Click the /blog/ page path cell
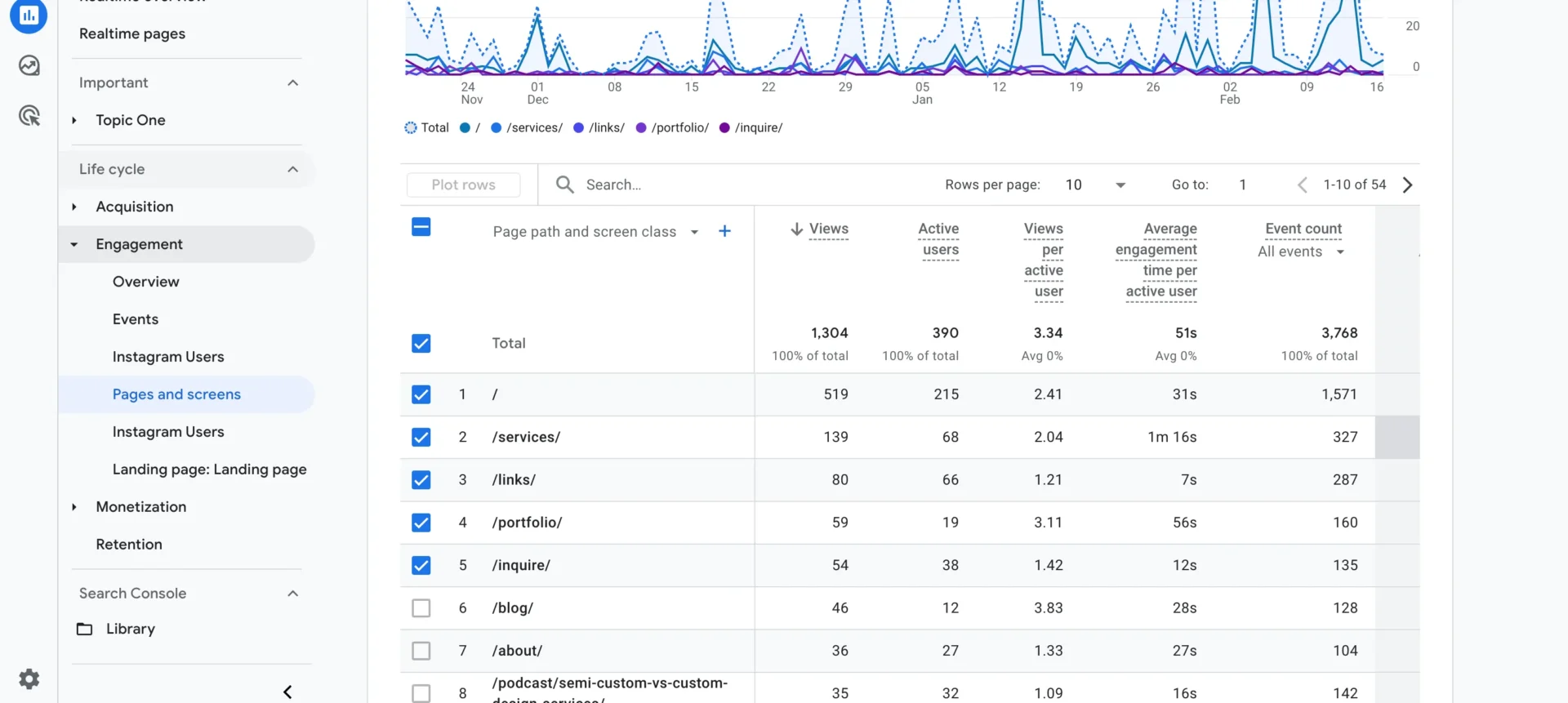Screen dimensions: 1568x703 (513, 608)
